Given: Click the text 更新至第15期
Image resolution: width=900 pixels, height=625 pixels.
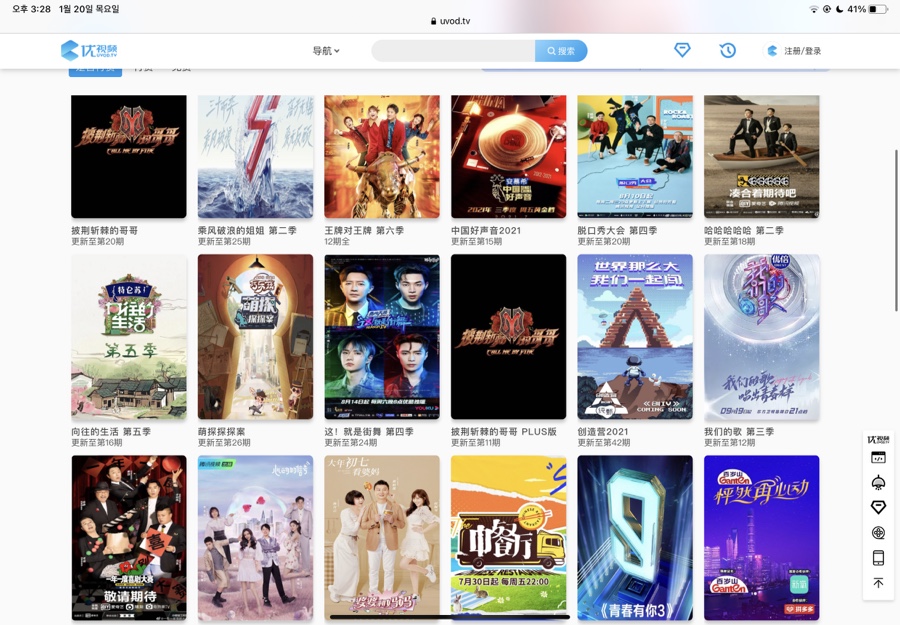Looking at the screenshot, I should click(476, 242).
